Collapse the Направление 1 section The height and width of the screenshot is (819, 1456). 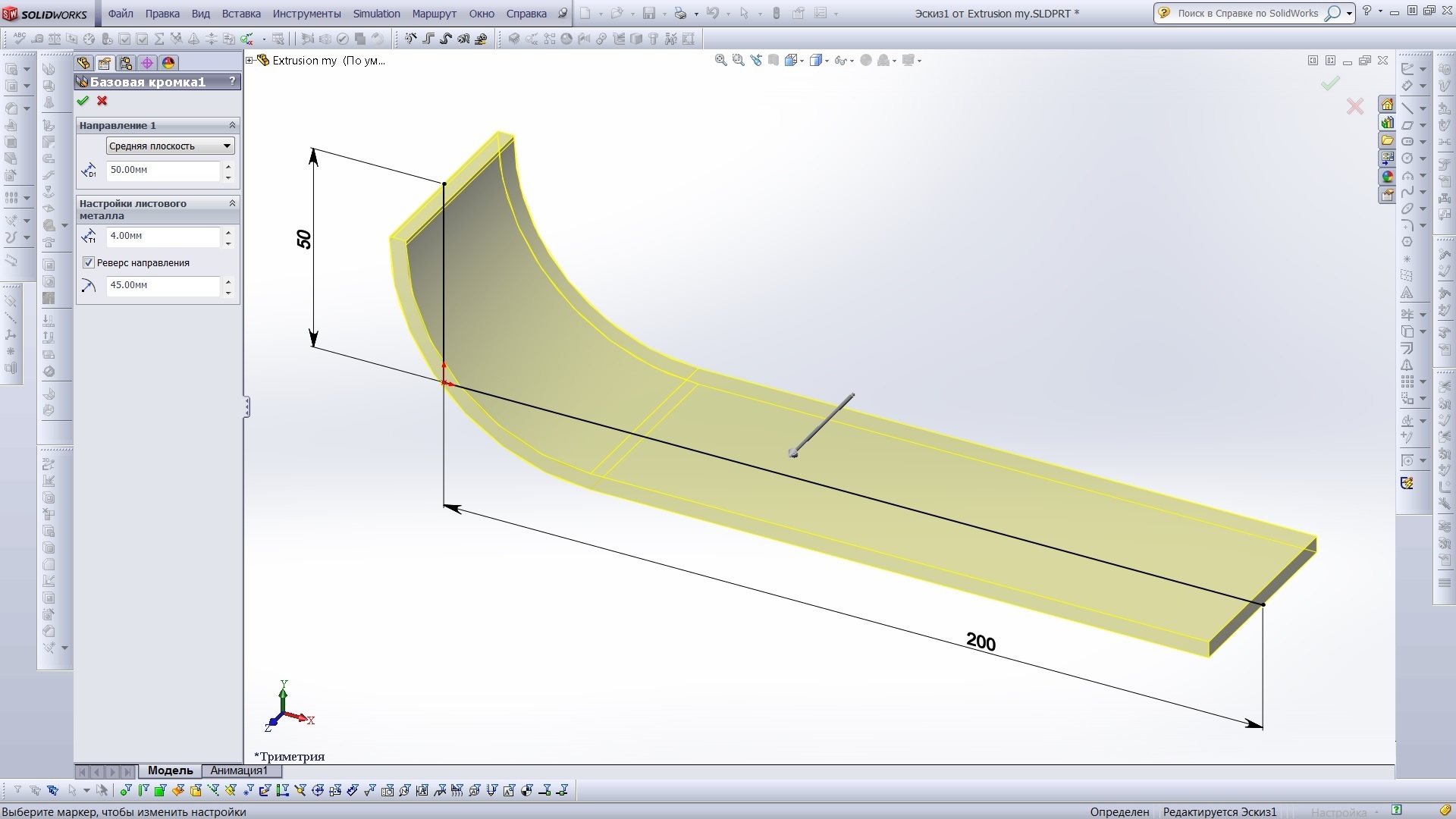tap(232, 125)
